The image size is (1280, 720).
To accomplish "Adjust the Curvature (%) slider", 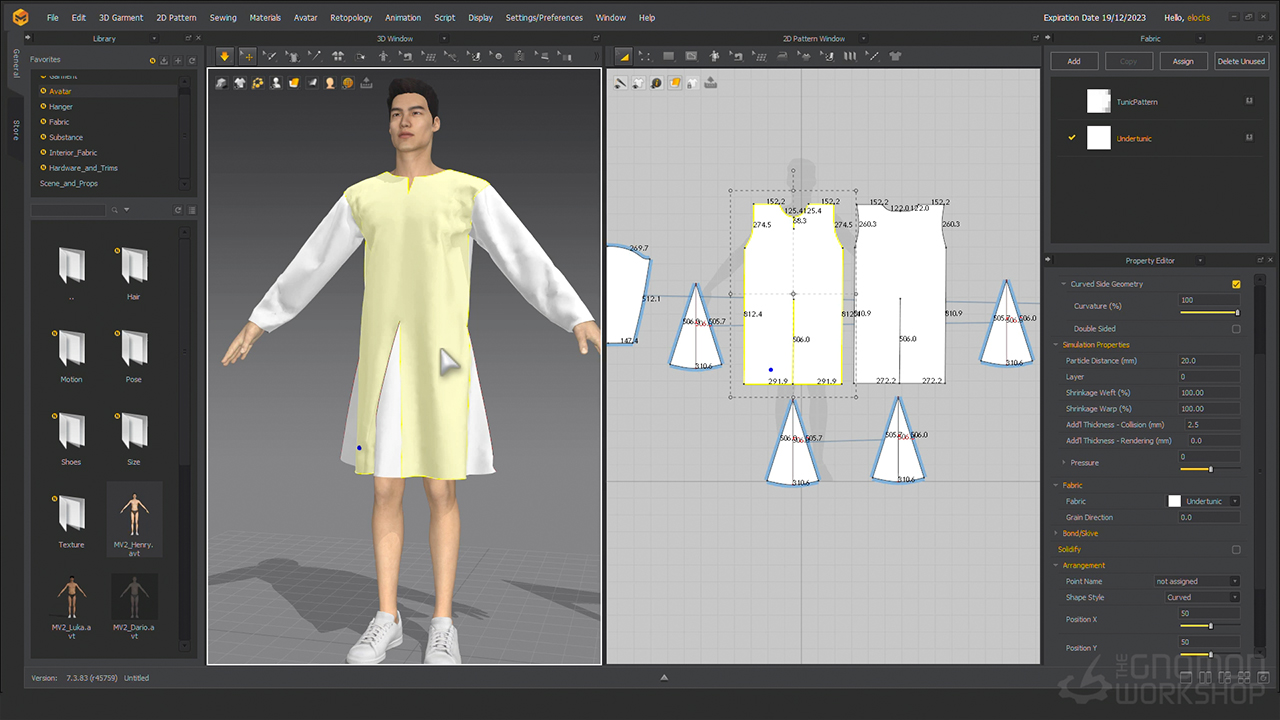I will (1210, 312).
